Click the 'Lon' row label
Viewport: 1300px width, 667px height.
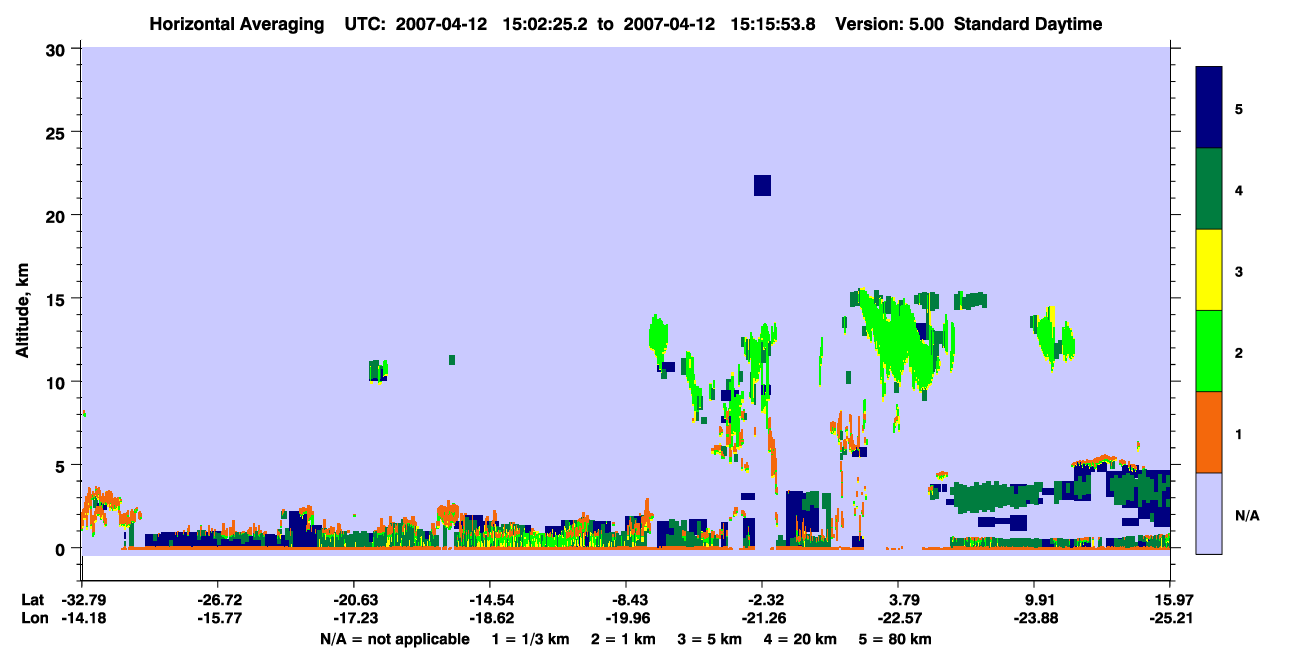(33, 618)
